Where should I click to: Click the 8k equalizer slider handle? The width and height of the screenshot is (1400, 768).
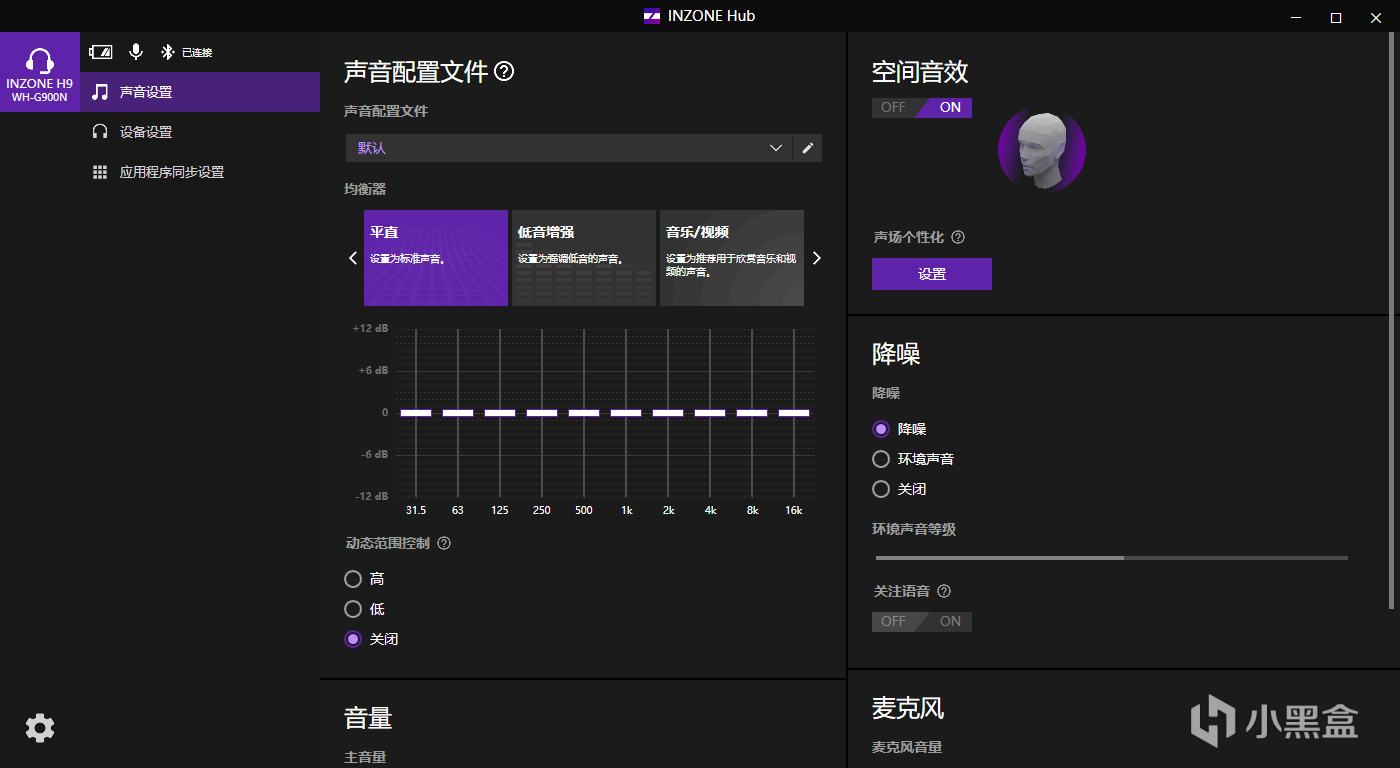pos(752,412)
